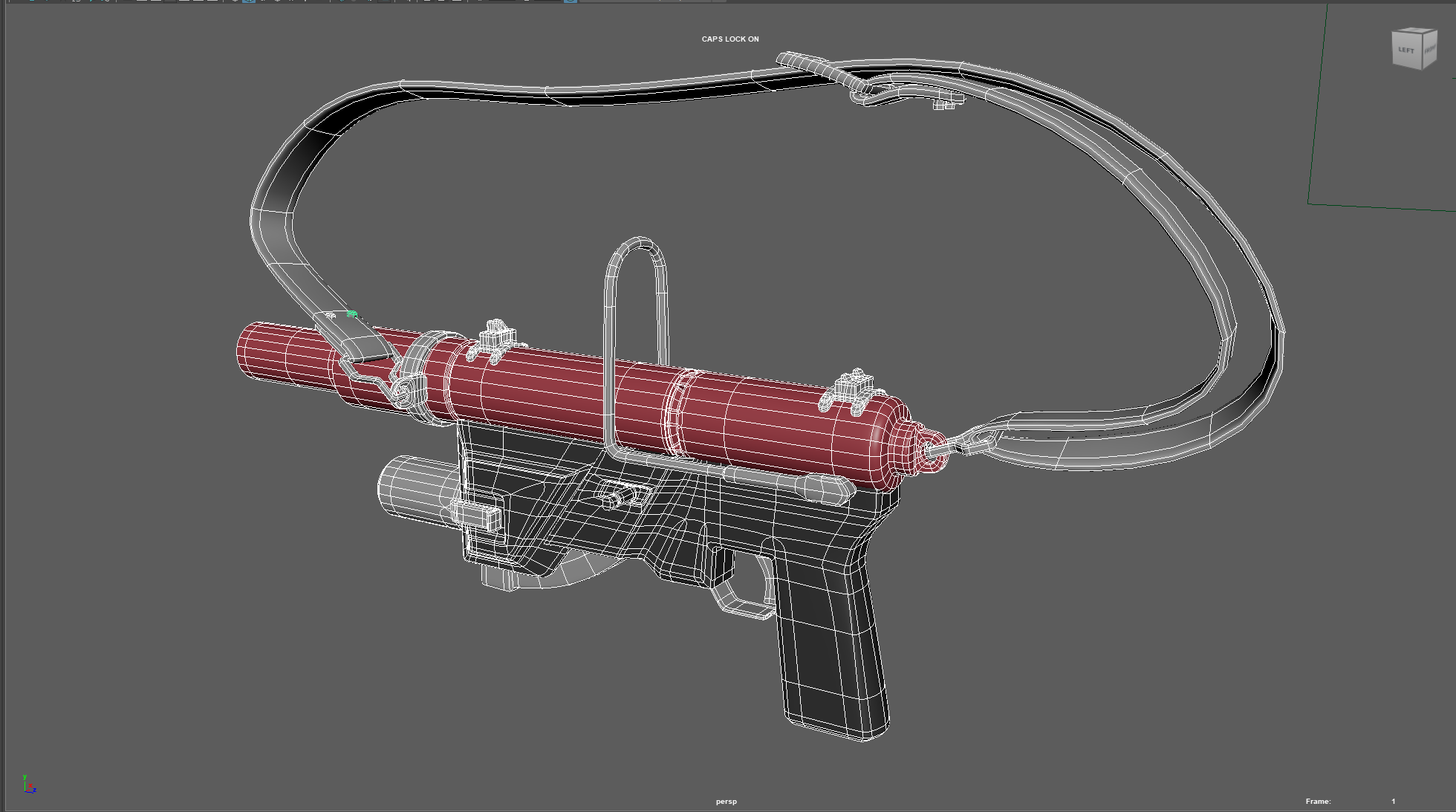Screen dimensions: 1456x812
Task: Click the green highlighted vertex on the strap
Action: point(352,314)
